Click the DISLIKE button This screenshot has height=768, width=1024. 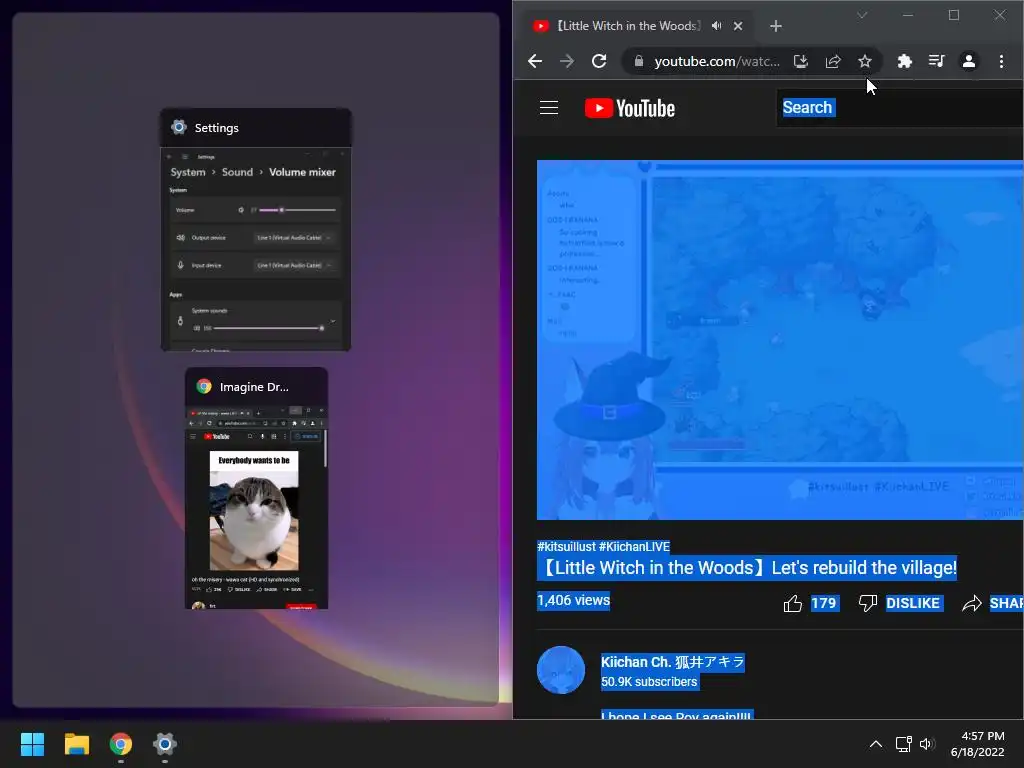(899, 603)
